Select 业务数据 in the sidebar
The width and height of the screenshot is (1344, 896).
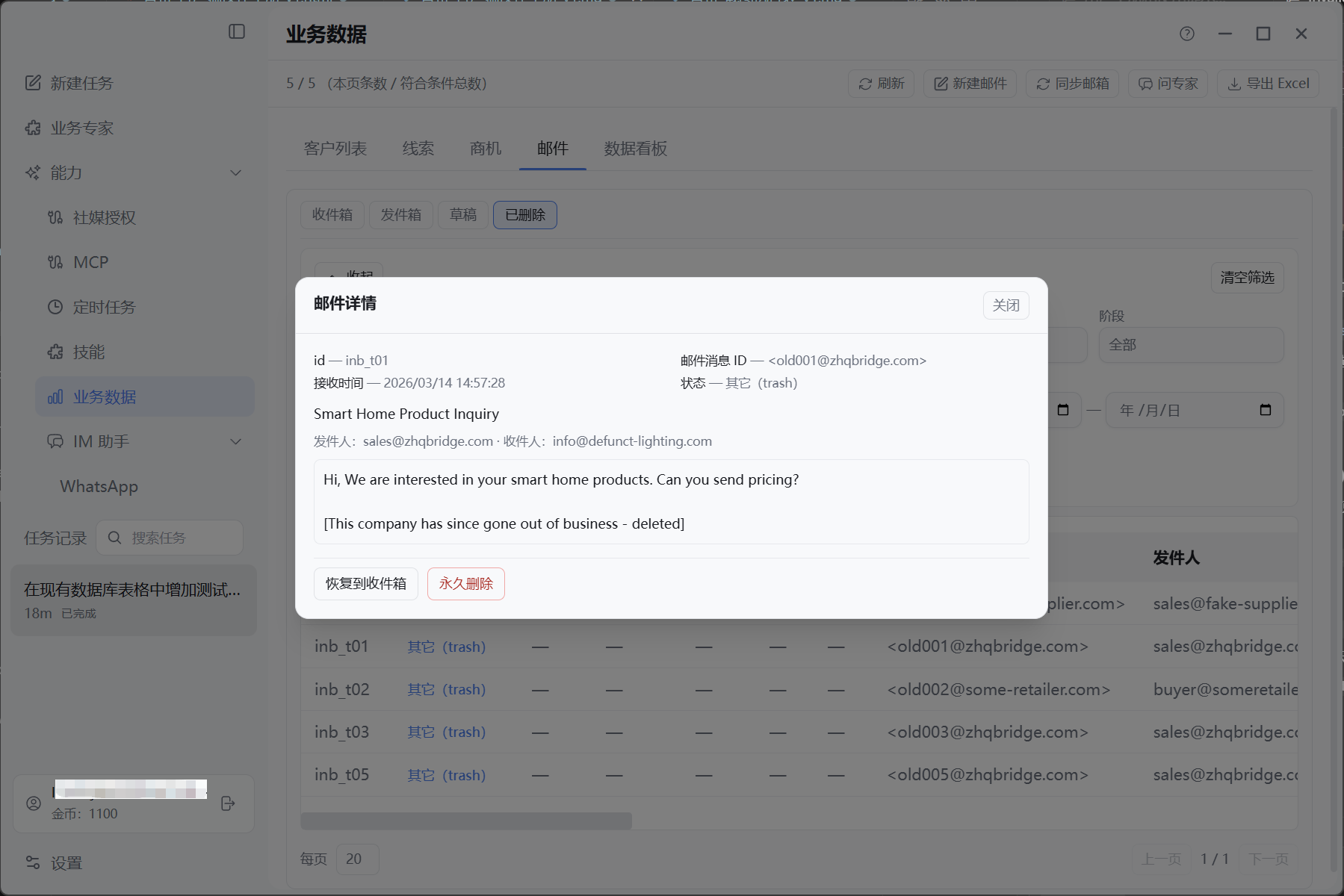tap(144, 396)
